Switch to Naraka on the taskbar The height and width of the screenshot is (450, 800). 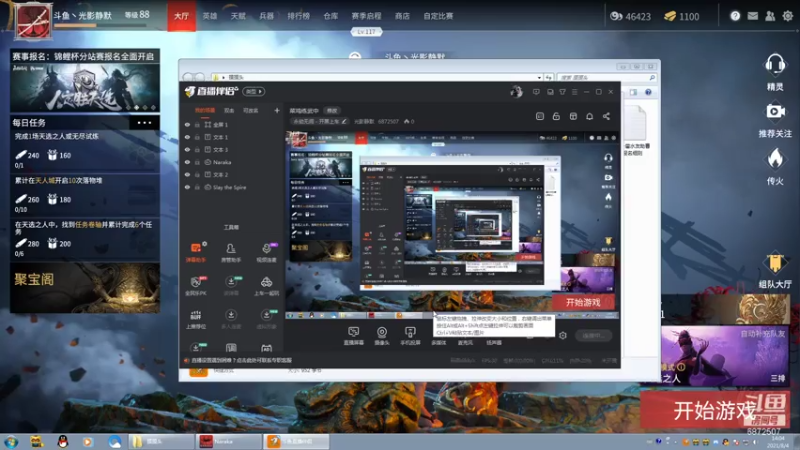[x=229, y=441]
